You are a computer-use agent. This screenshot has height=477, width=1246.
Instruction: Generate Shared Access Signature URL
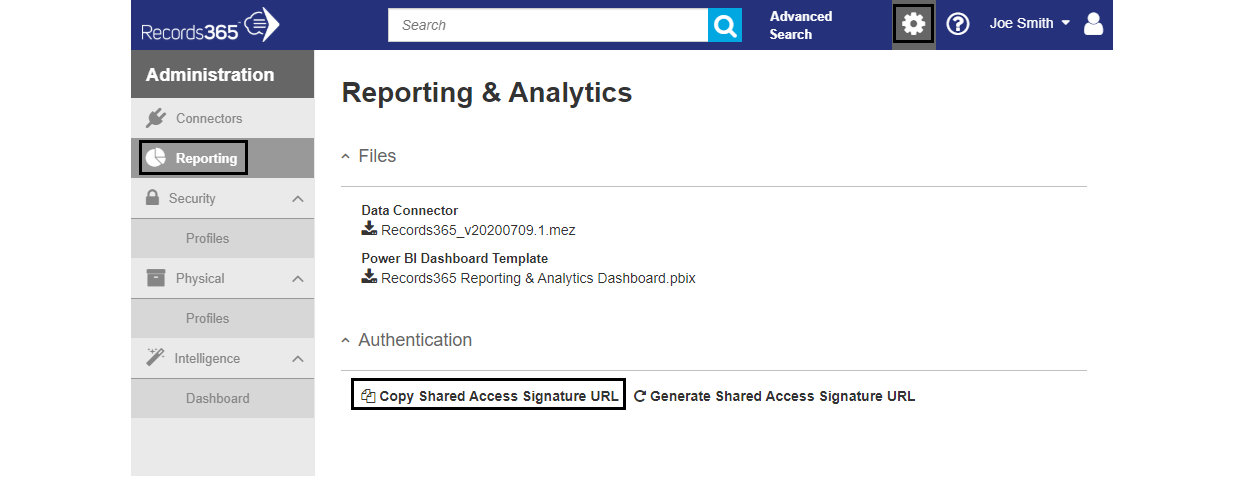[774, 396]
